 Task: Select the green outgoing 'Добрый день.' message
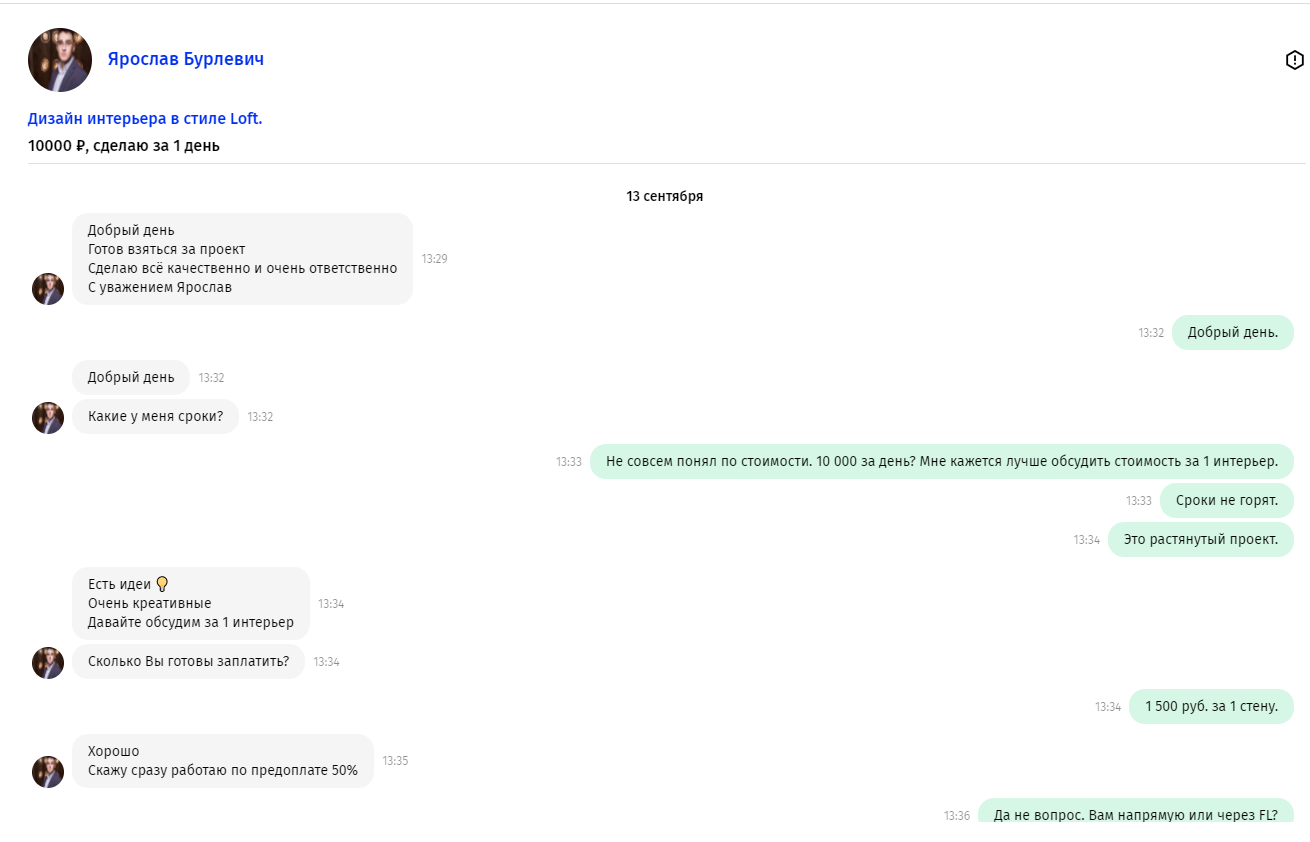pyautogui.click(x=1232, y=333)
